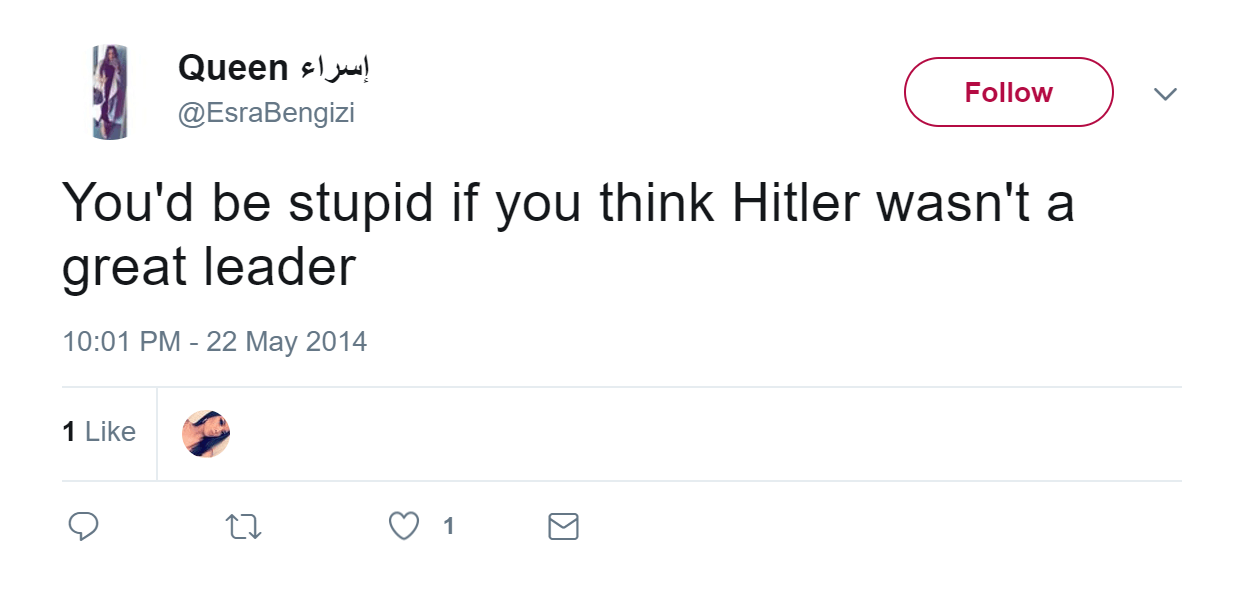Expand the chevron menu next to Follow
Image resolution: width=1242 pixels, height=591 pixels.
point(1165,94)
